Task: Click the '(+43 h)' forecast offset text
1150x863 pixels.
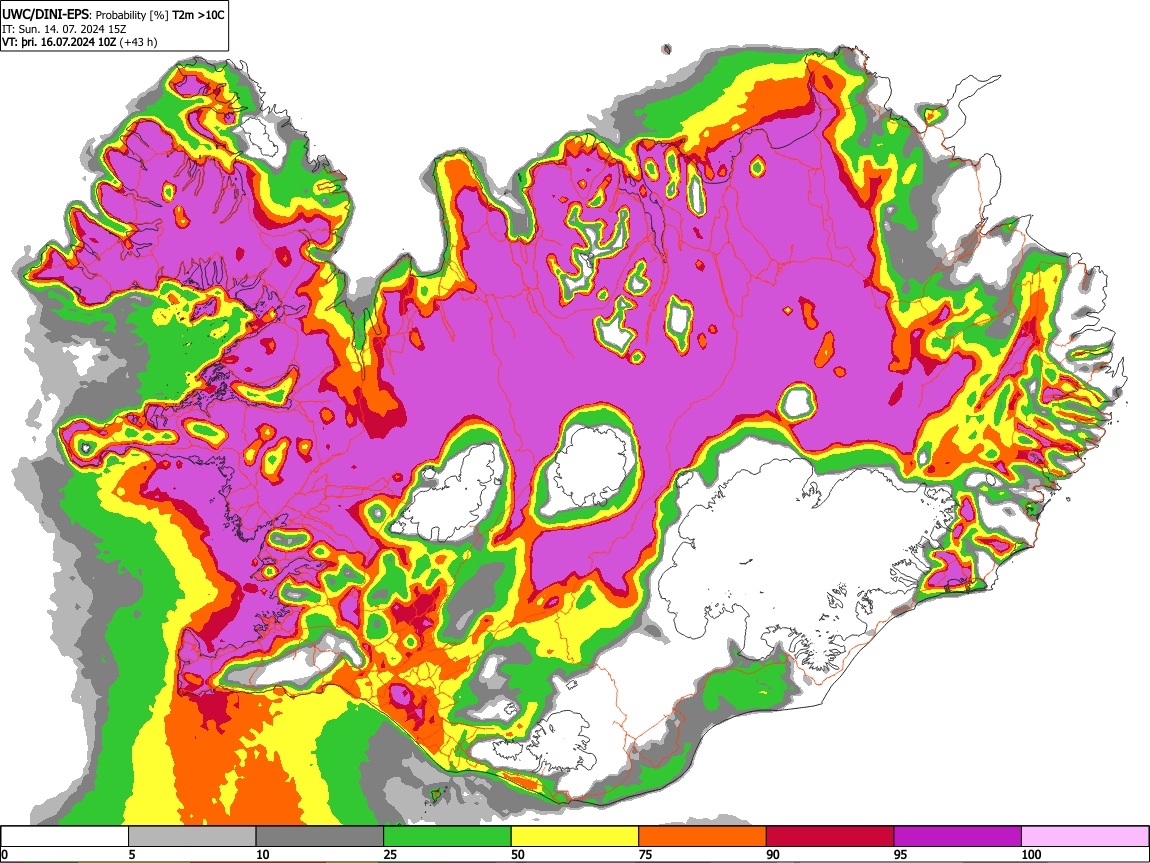Action: [139, 42]
